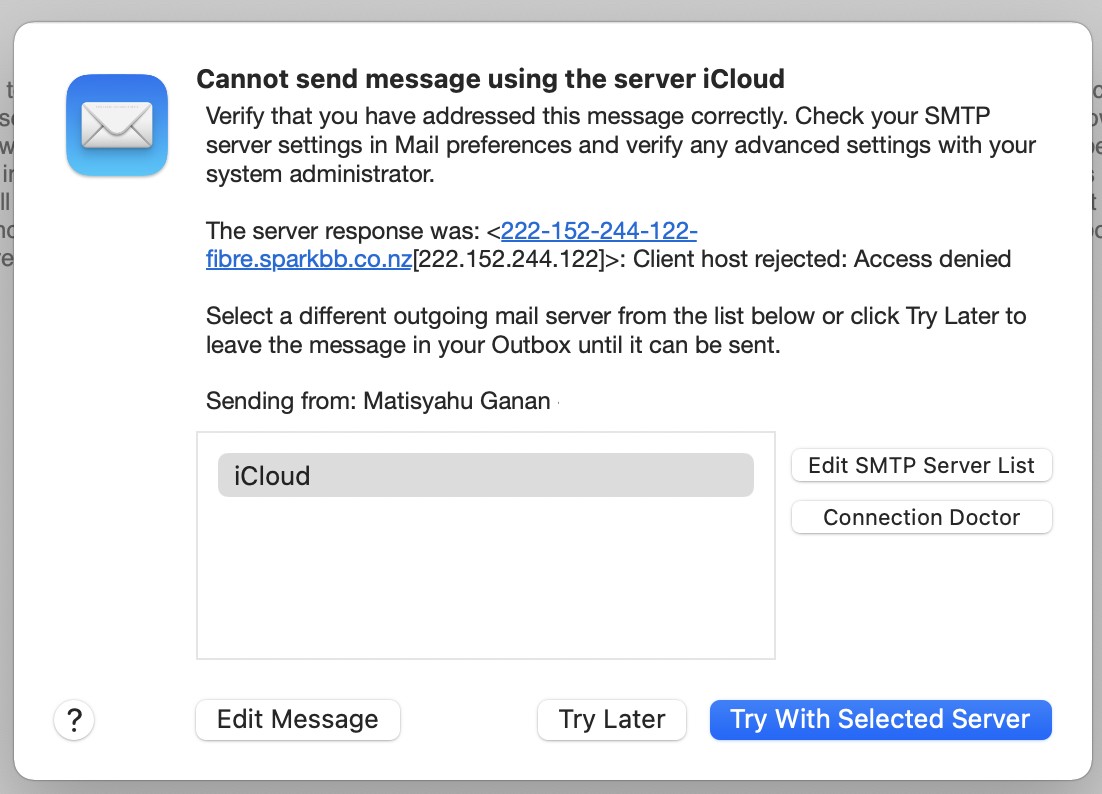Click the bracketed IP address 222.152.244.122
Screen dimensions: 1102x794
pyautogui.click(x=510, y=260)
